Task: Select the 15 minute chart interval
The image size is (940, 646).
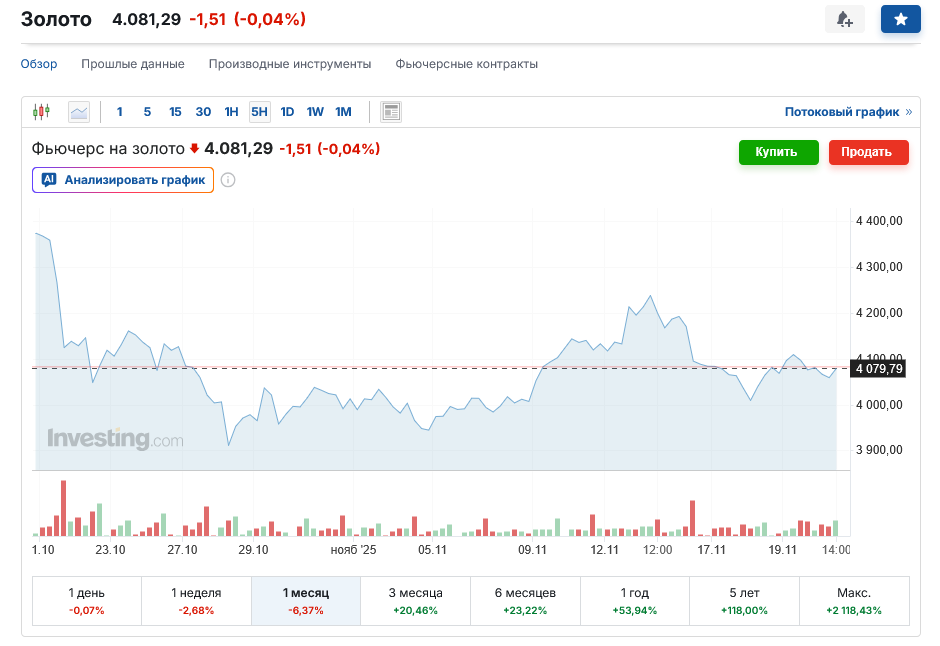Action: coord(175,112)
